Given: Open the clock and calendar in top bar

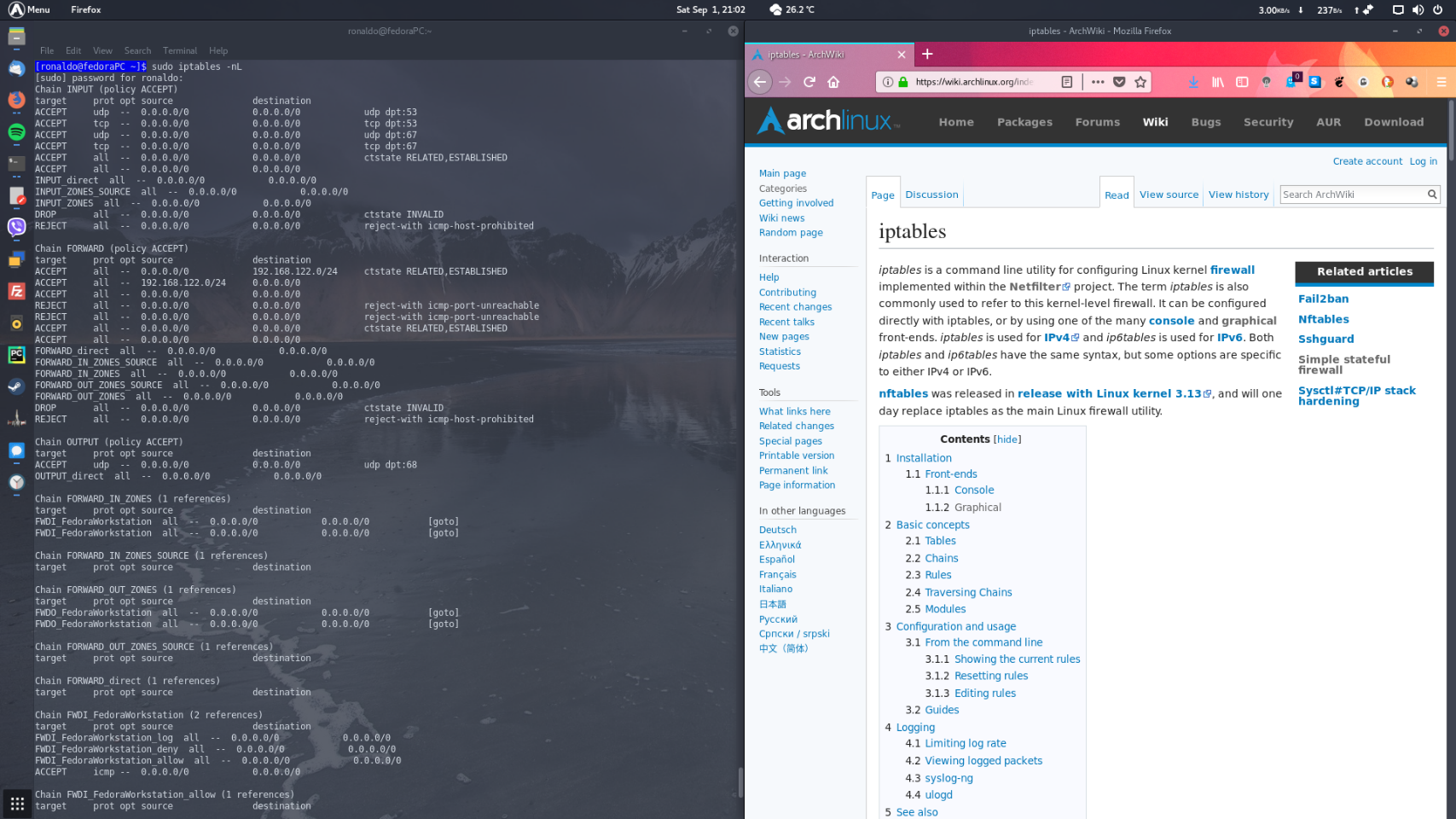Looking at the screenshot, I should pos(711,9).
